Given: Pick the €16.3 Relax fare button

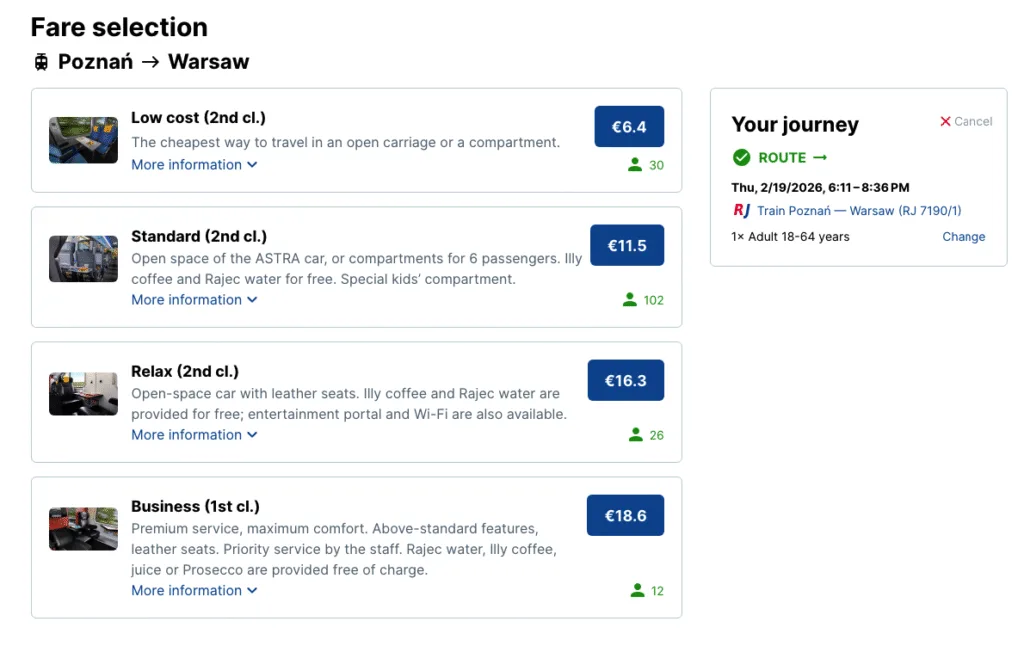Looking at the screenshot, I should 625,380.
